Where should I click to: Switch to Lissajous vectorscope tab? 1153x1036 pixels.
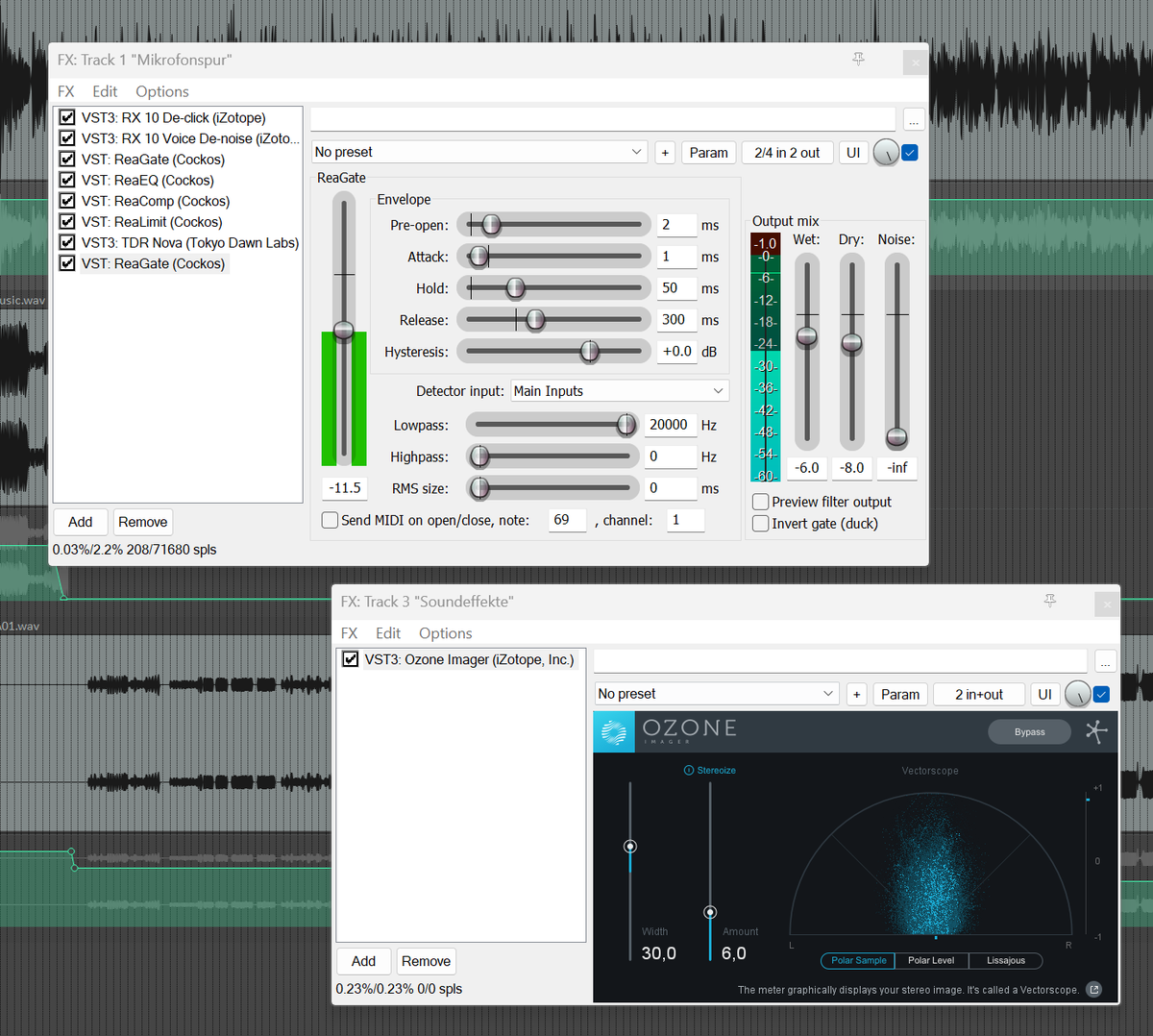point(1006,960)
